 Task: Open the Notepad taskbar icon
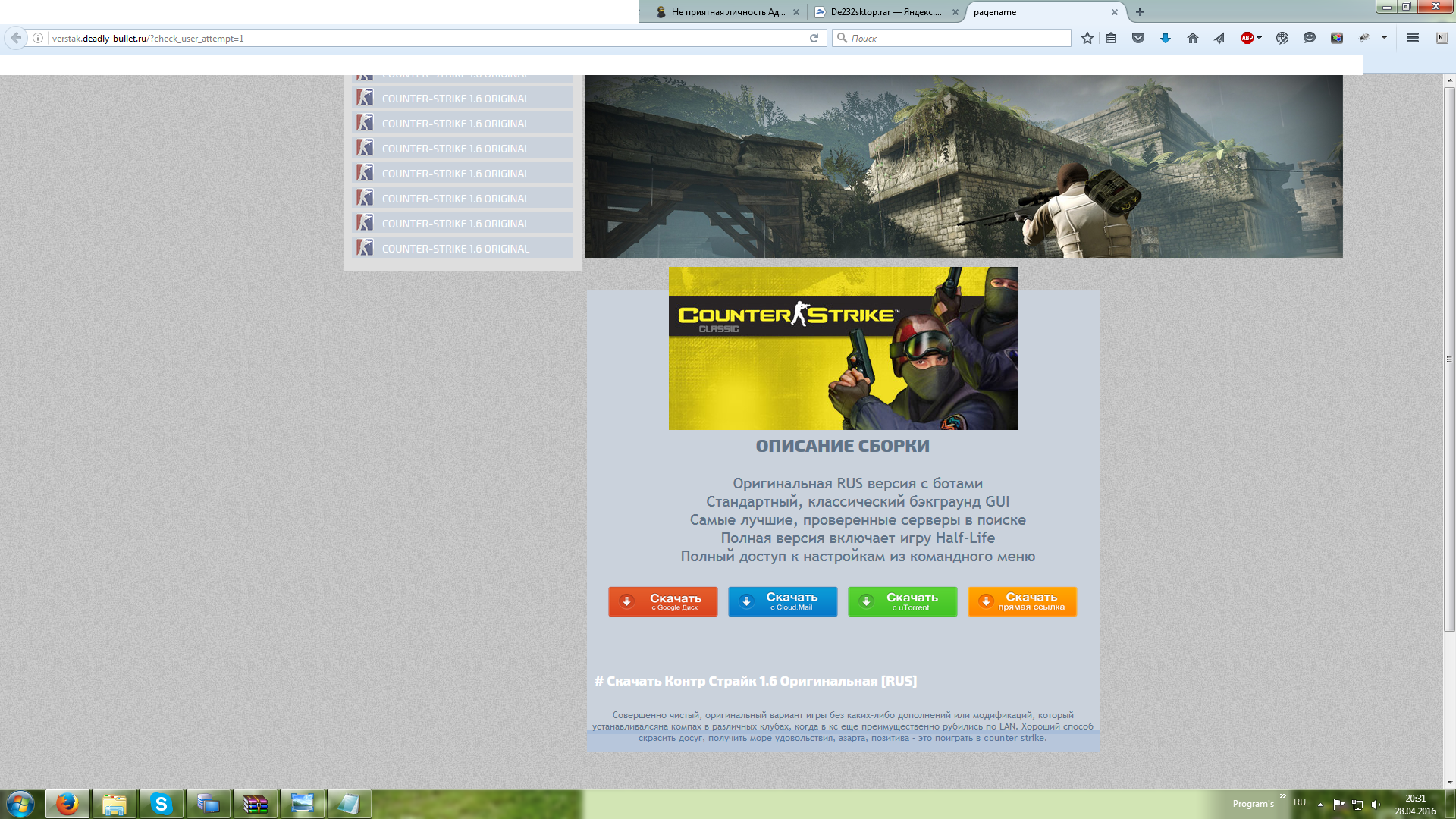[350, 804]
